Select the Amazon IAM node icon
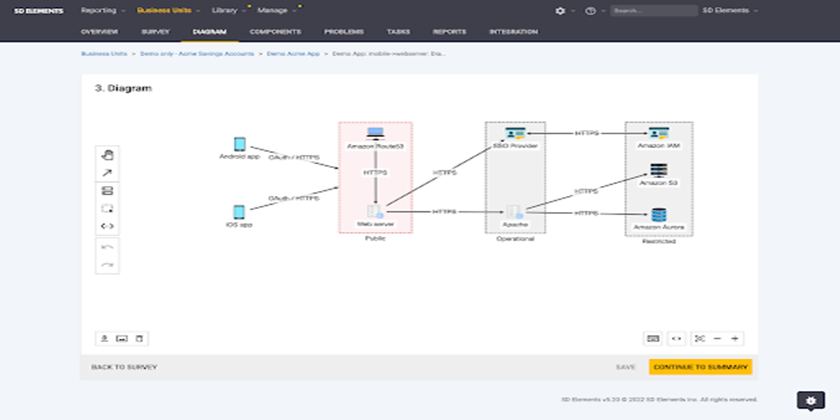 click(x=659, y=134)
